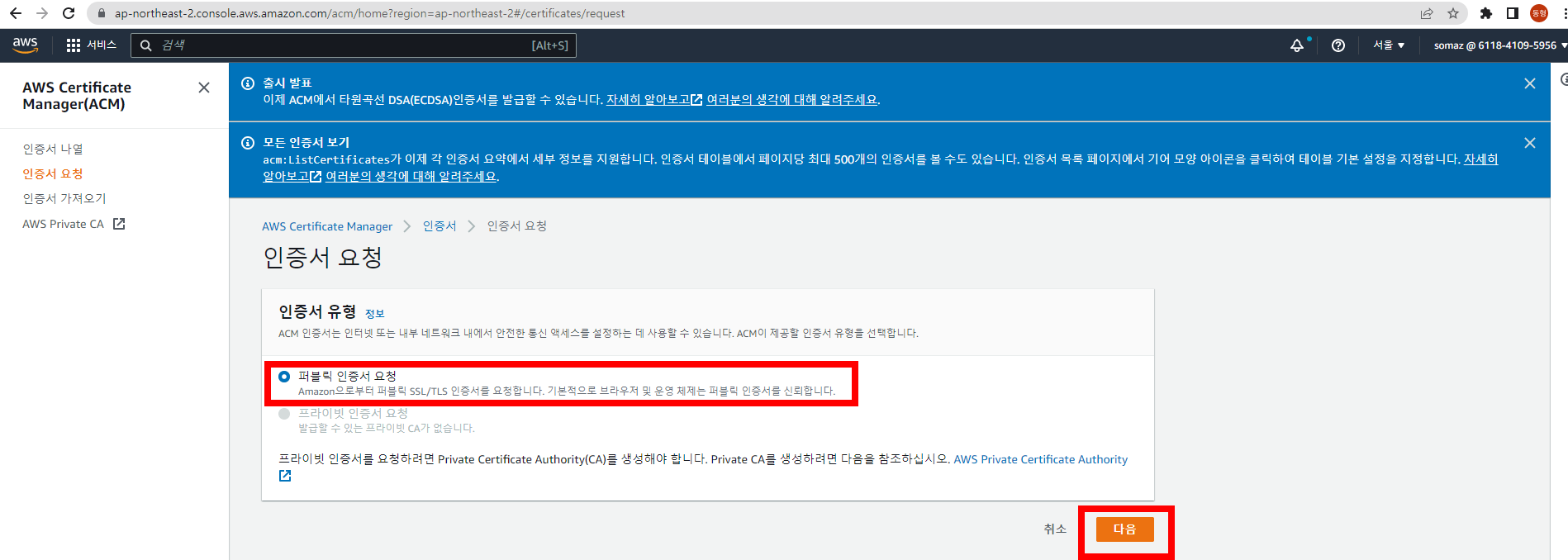
Task: Open 여러분의 생각에 대해 알려주세요 in 모든 인증서 보기 banner
Action: tap(411, 177)
